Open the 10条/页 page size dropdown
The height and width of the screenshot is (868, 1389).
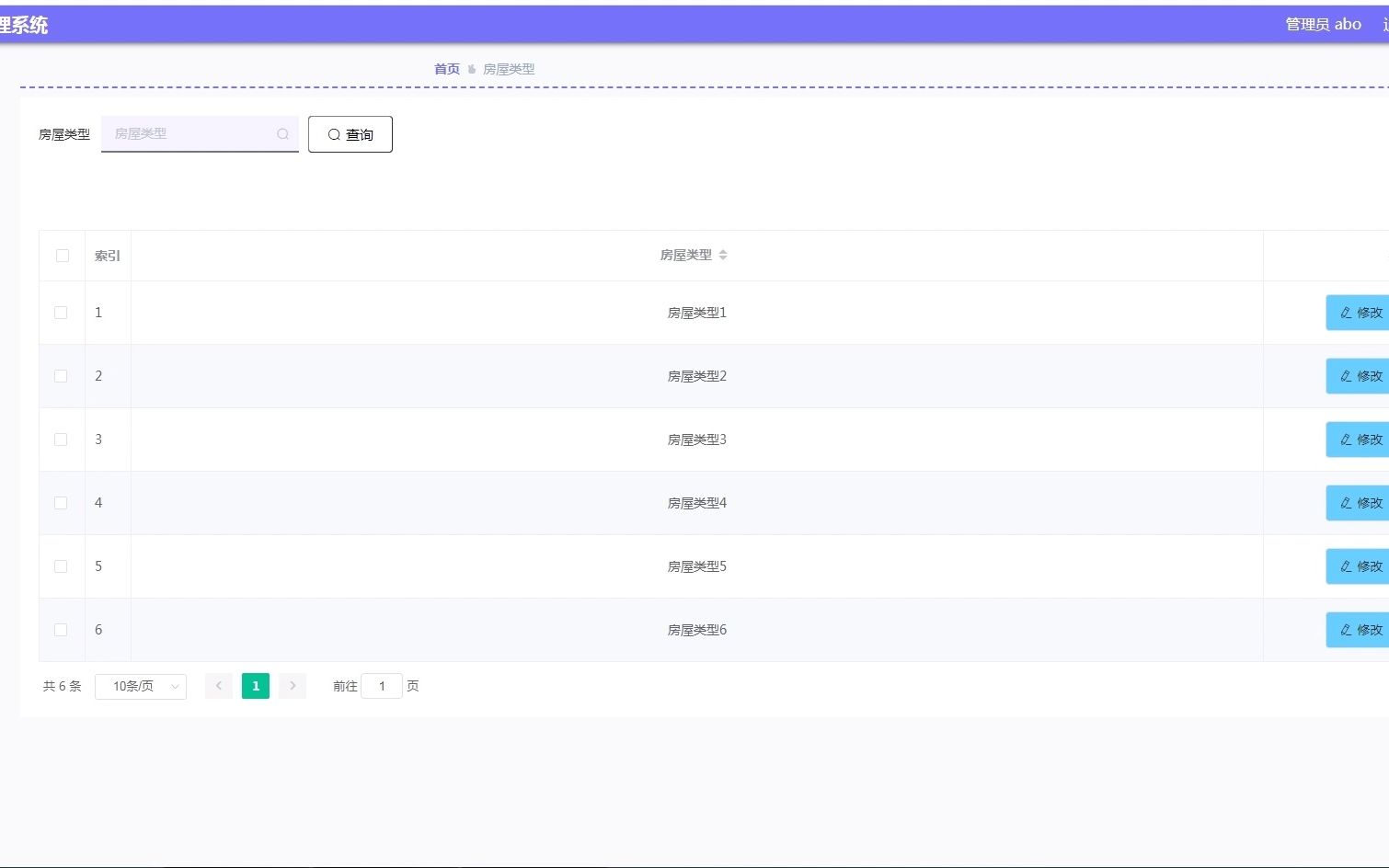[141, 687]
